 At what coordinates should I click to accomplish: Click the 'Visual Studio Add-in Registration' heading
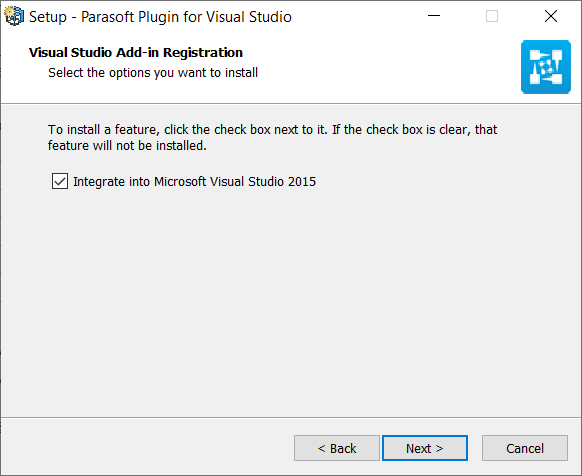tap(136, 52)
